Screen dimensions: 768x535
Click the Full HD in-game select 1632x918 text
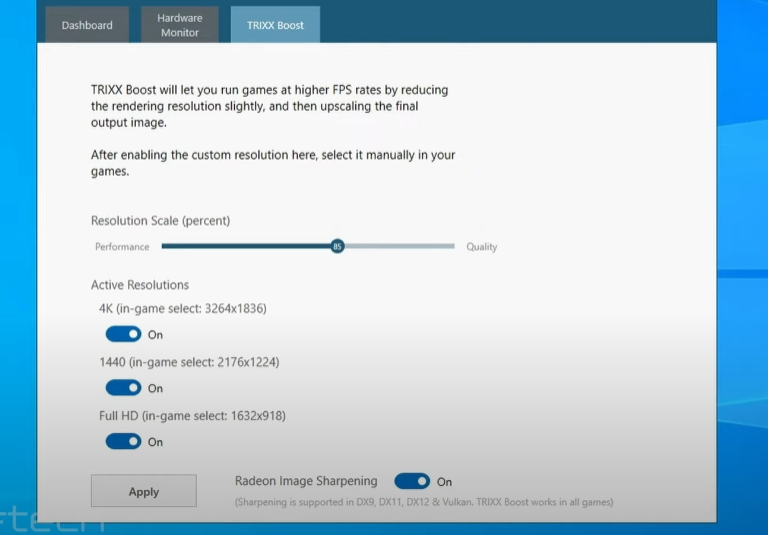(x=192, y=416)
